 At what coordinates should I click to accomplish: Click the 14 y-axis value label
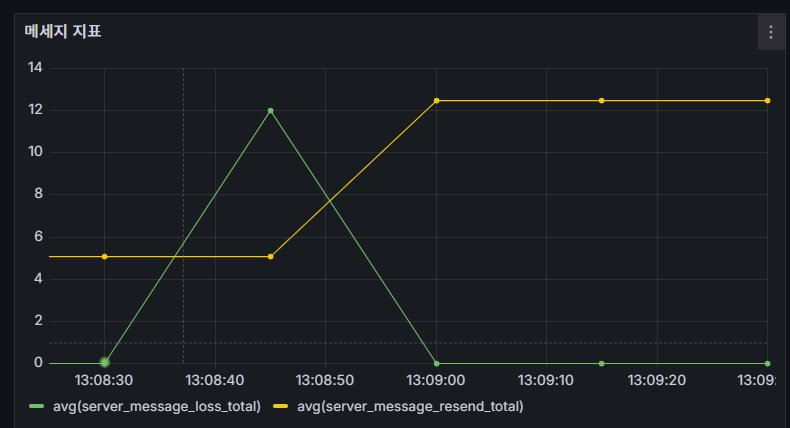34,67
